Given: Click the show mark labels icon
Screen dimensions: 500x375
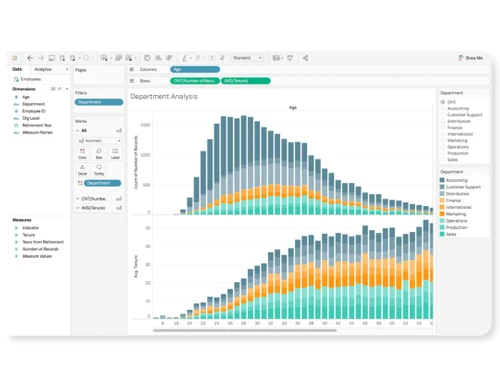Looking at the screenshot, I should click(x=211, y=58).
